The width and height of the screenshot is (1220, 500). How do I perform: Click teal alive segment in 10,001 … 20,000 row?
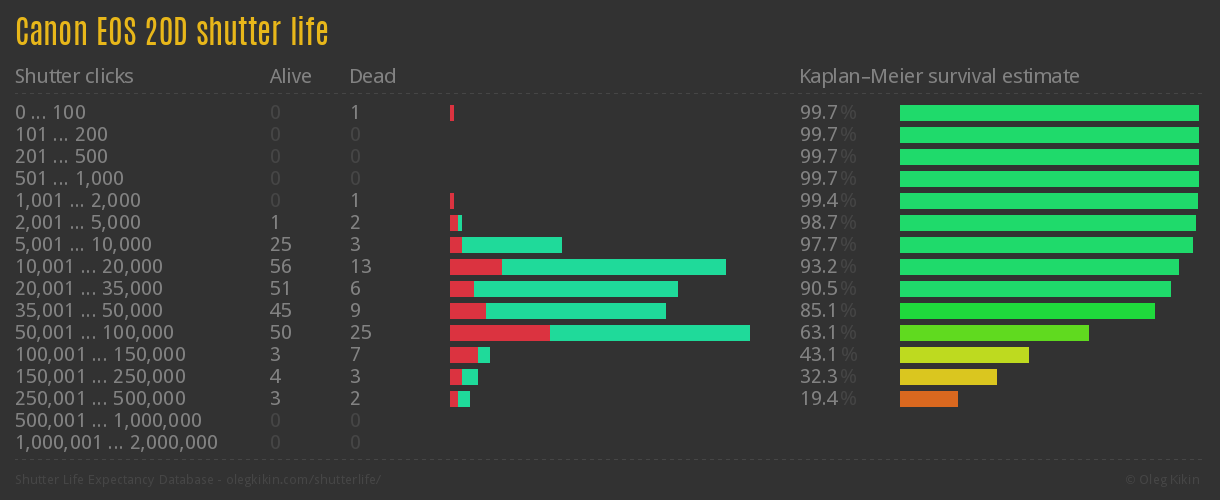(613, 267)
